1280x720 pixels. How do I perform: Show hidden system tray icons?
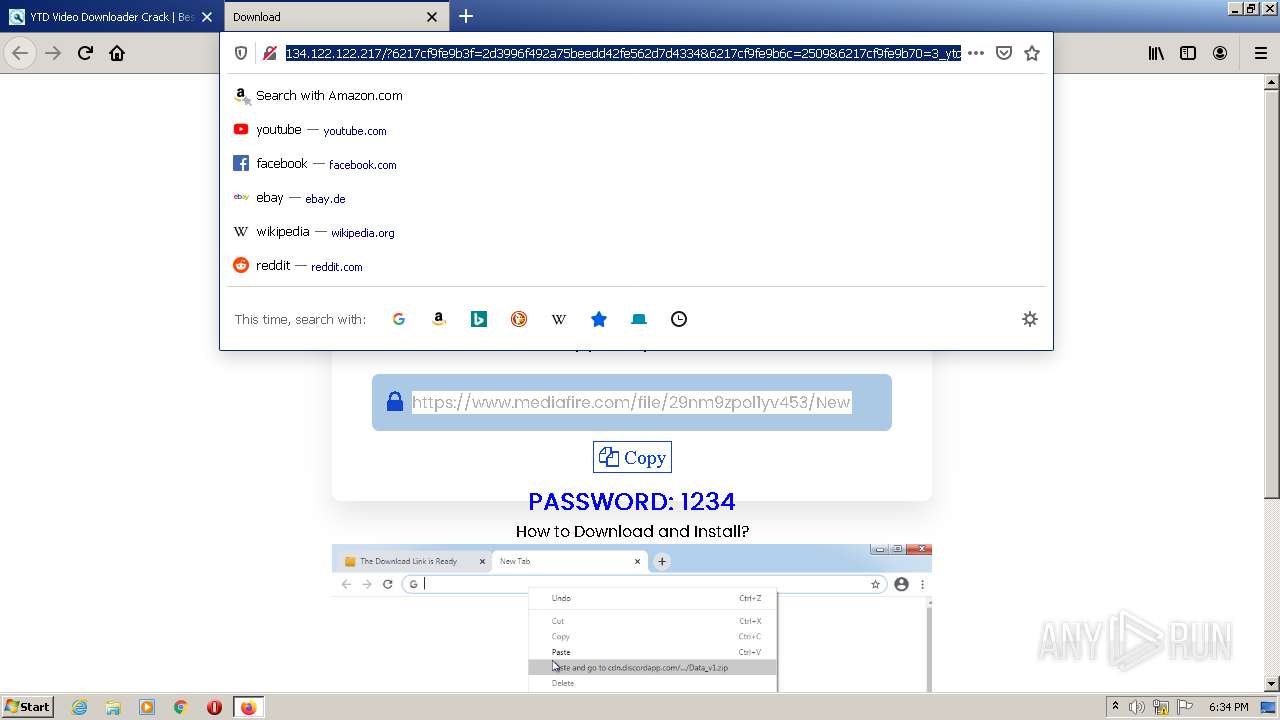(1115, 707)
